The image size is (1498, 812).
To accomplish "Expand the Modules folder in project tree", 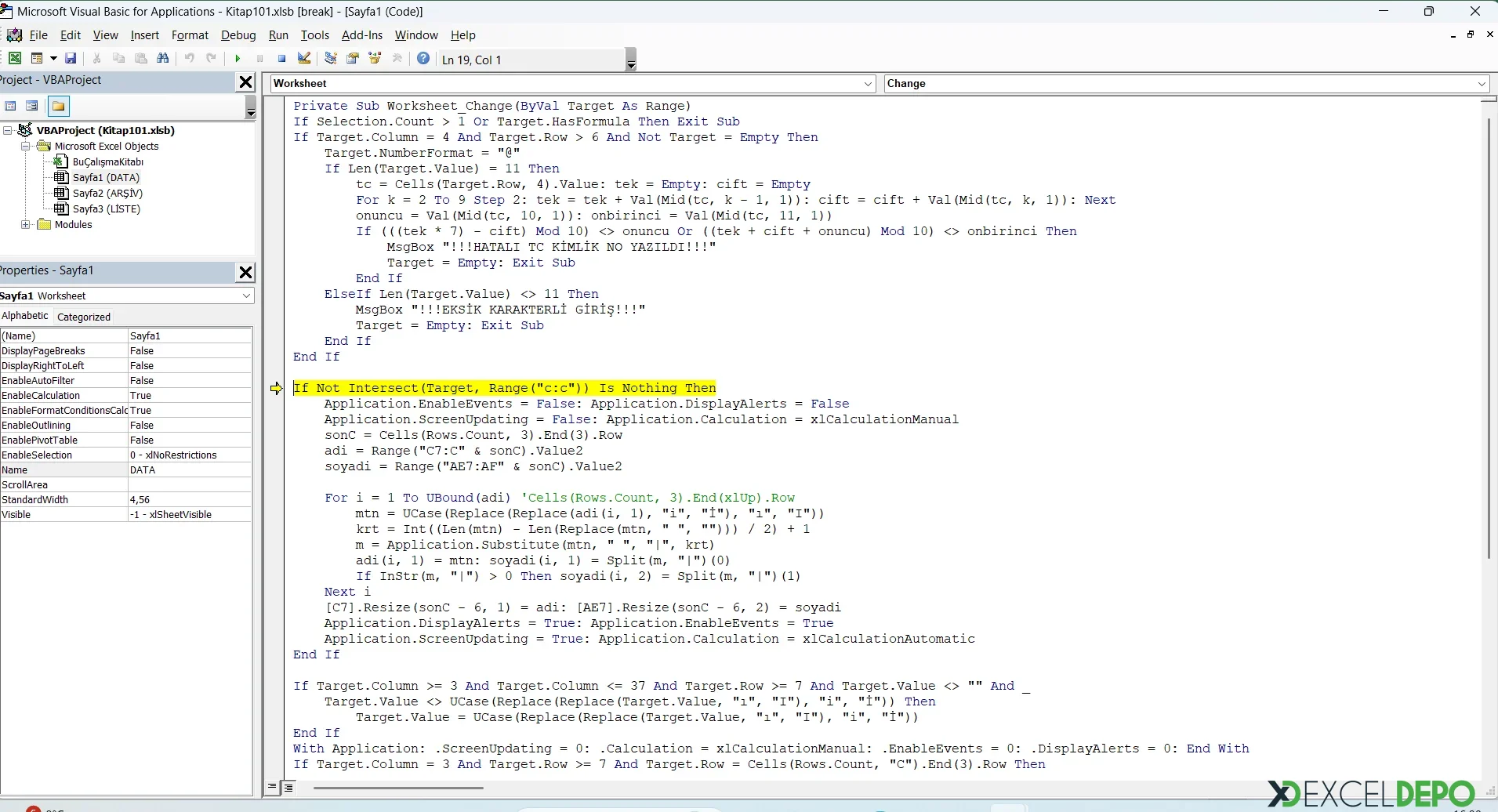I will tap(26, 225).
